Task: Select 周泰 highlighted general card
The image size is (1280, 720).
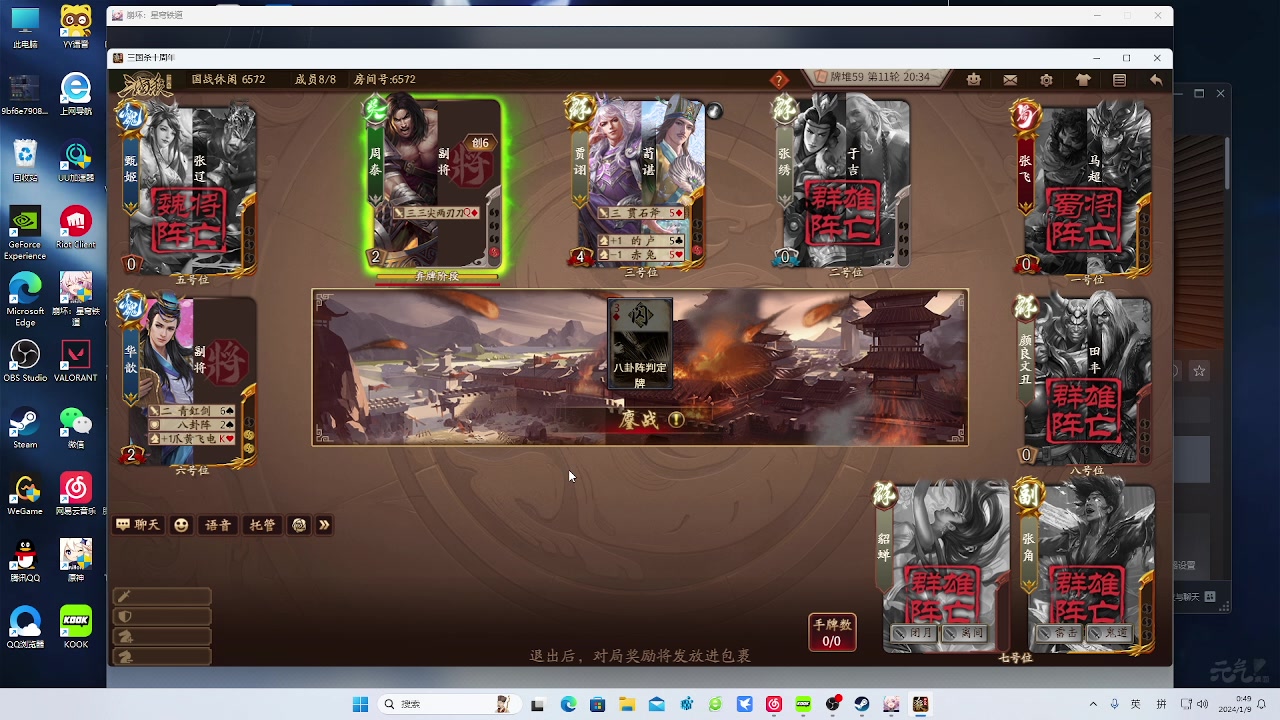Action: point(434,184)
